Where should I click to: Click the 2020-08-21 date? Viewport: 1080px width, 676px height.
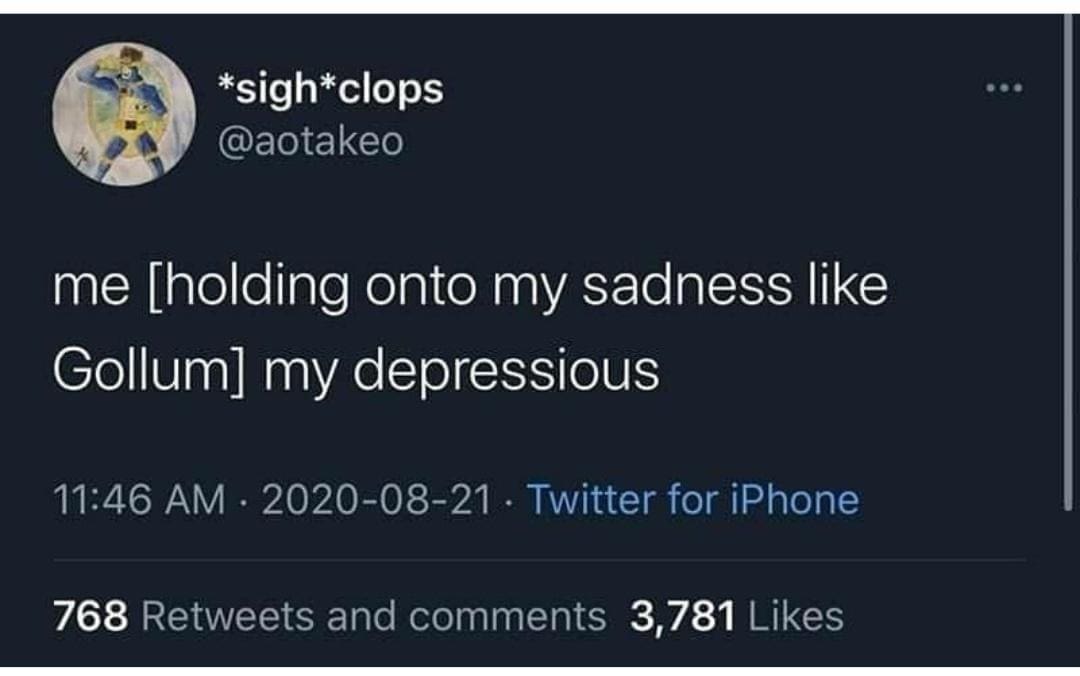[x=376, y=499]
